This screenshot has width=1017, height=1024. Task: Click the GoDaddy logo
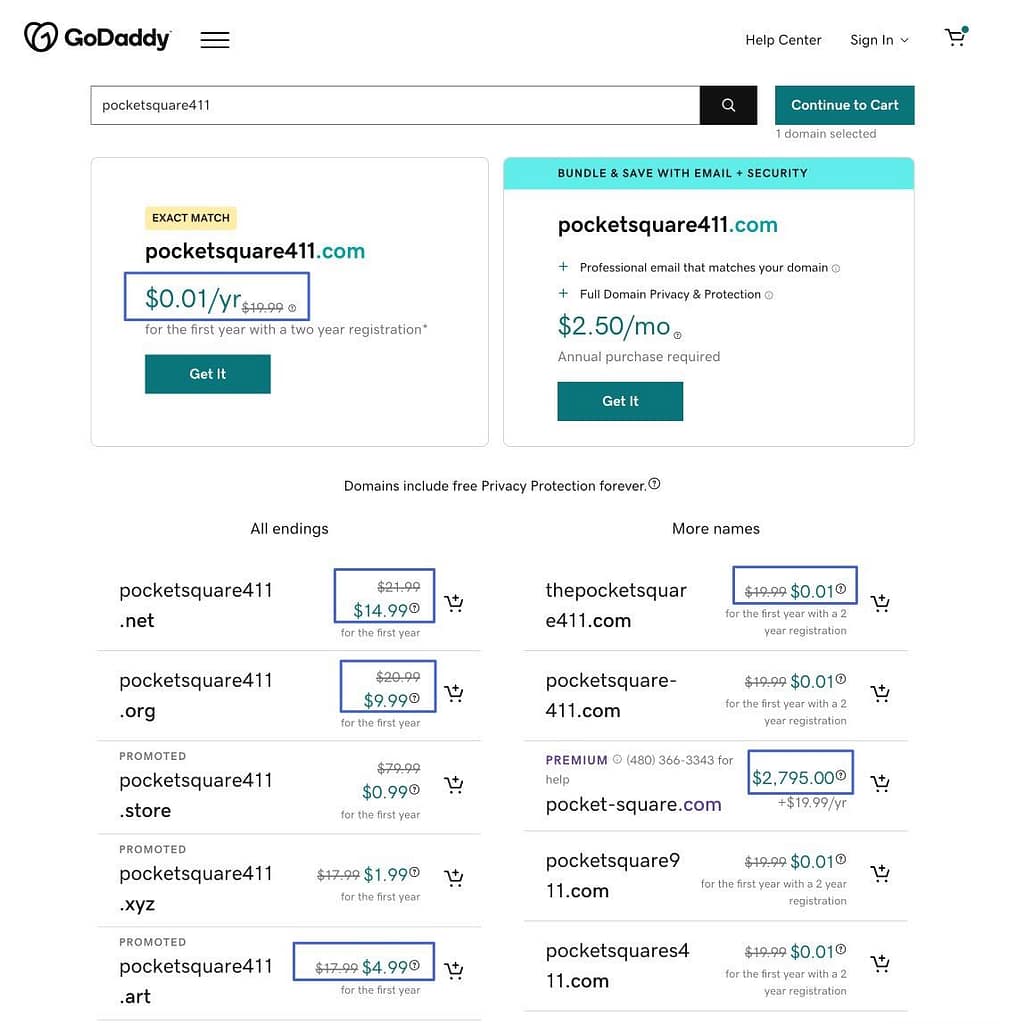[96, 39]
